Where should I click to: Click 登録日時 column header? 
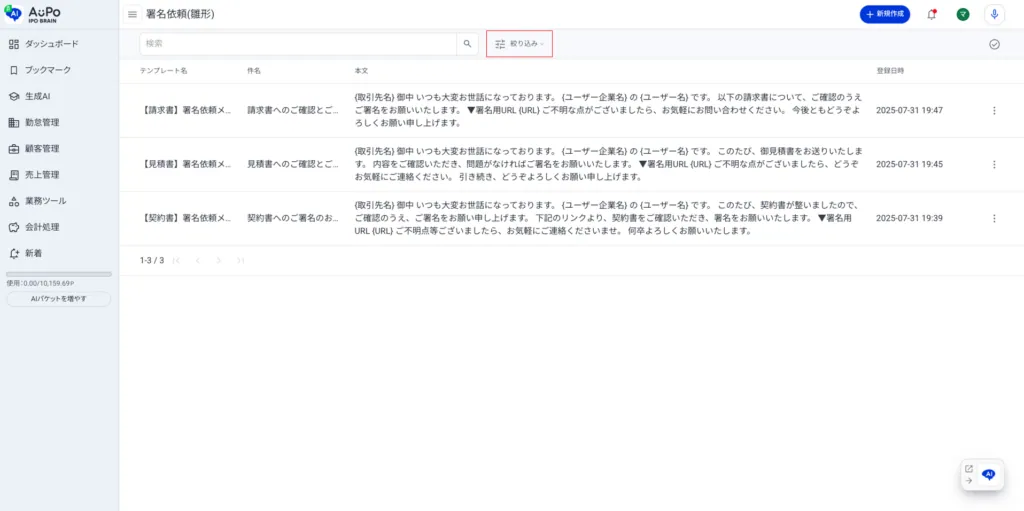(890, 71)
